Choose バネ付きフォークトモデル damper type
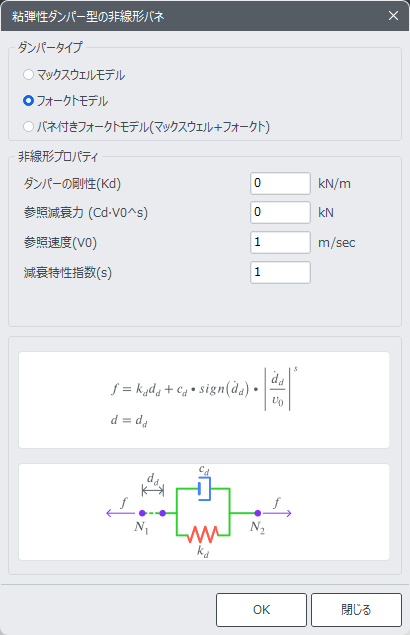This screenshot has height=635, width=410. point(28,127)
